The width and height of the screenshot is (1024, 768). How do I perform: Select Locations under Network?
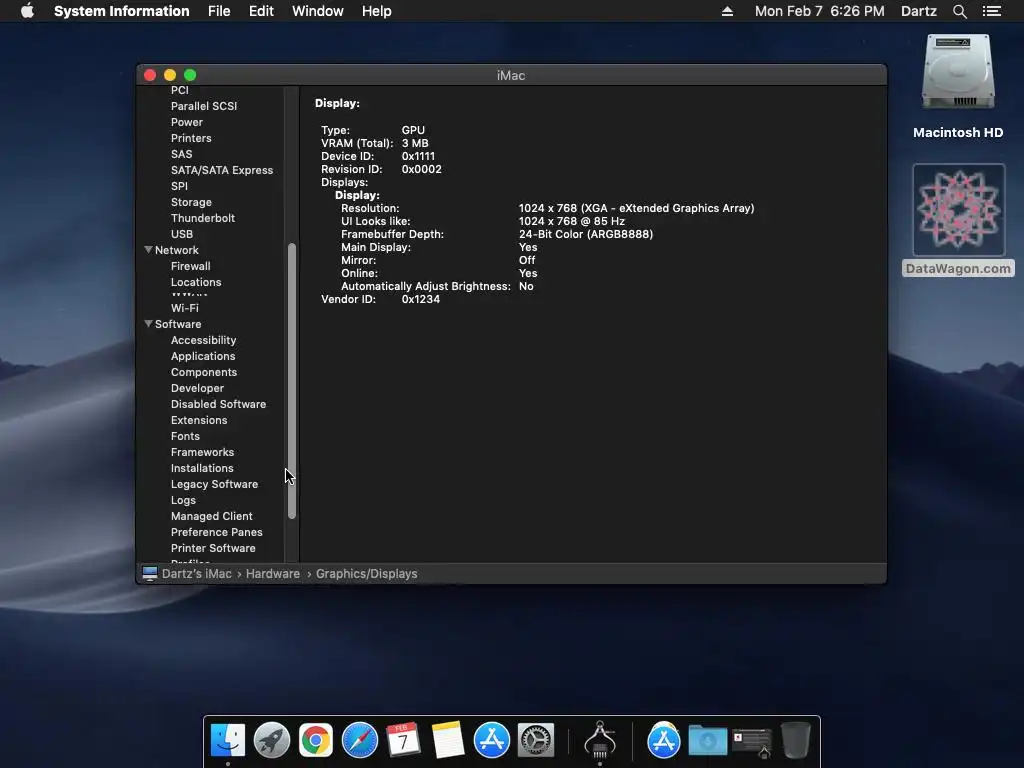pos(196,282)
